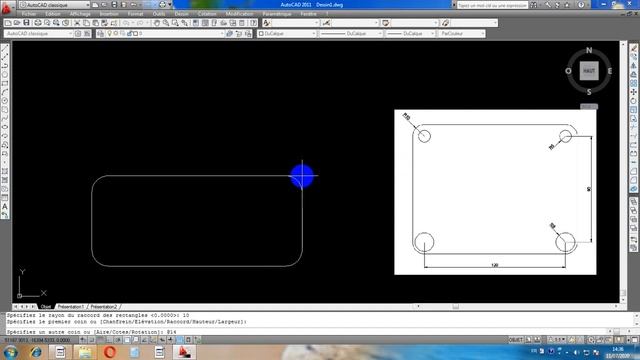Screen dimensions: 640x360
Task: Click the HAUT face of the ViewCube
Action: coord(589,71)
